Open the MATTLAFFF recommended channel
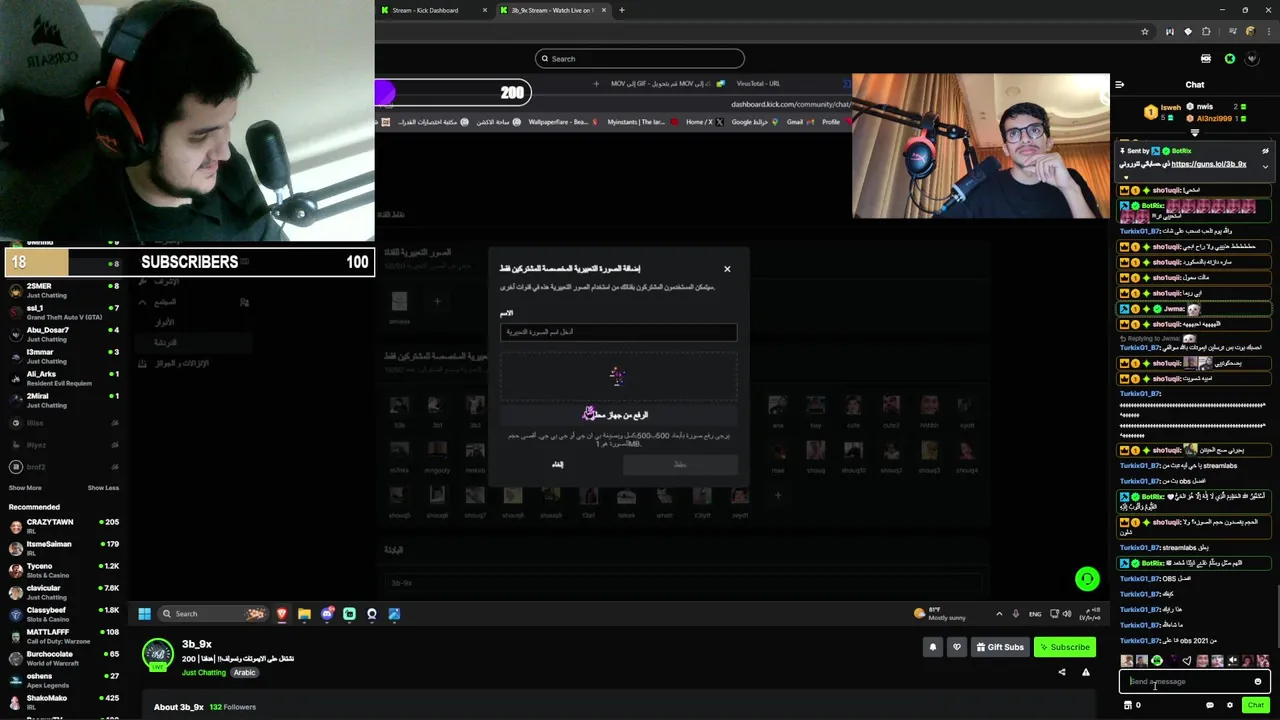The height and width of the screenshot is (720, 1280). [62, 636]
